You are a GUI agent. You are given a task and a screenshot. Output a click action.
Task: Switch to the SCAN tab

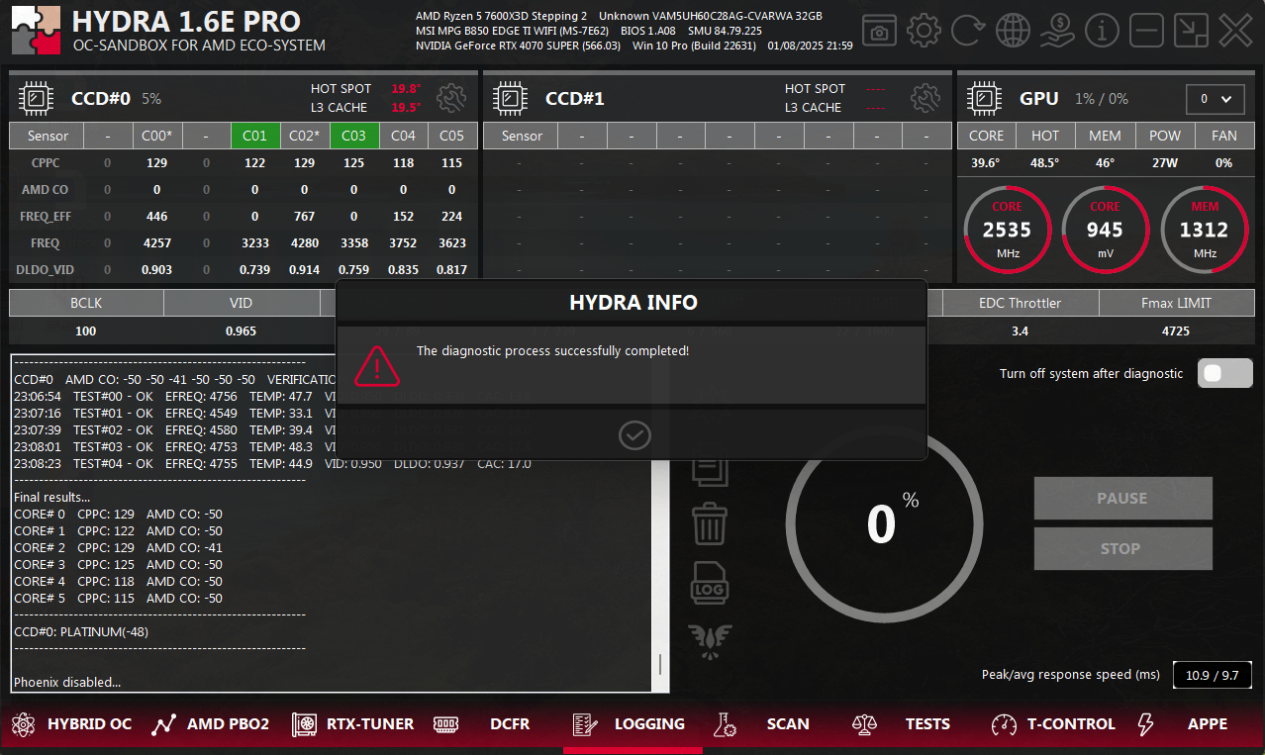coord(762,724)
